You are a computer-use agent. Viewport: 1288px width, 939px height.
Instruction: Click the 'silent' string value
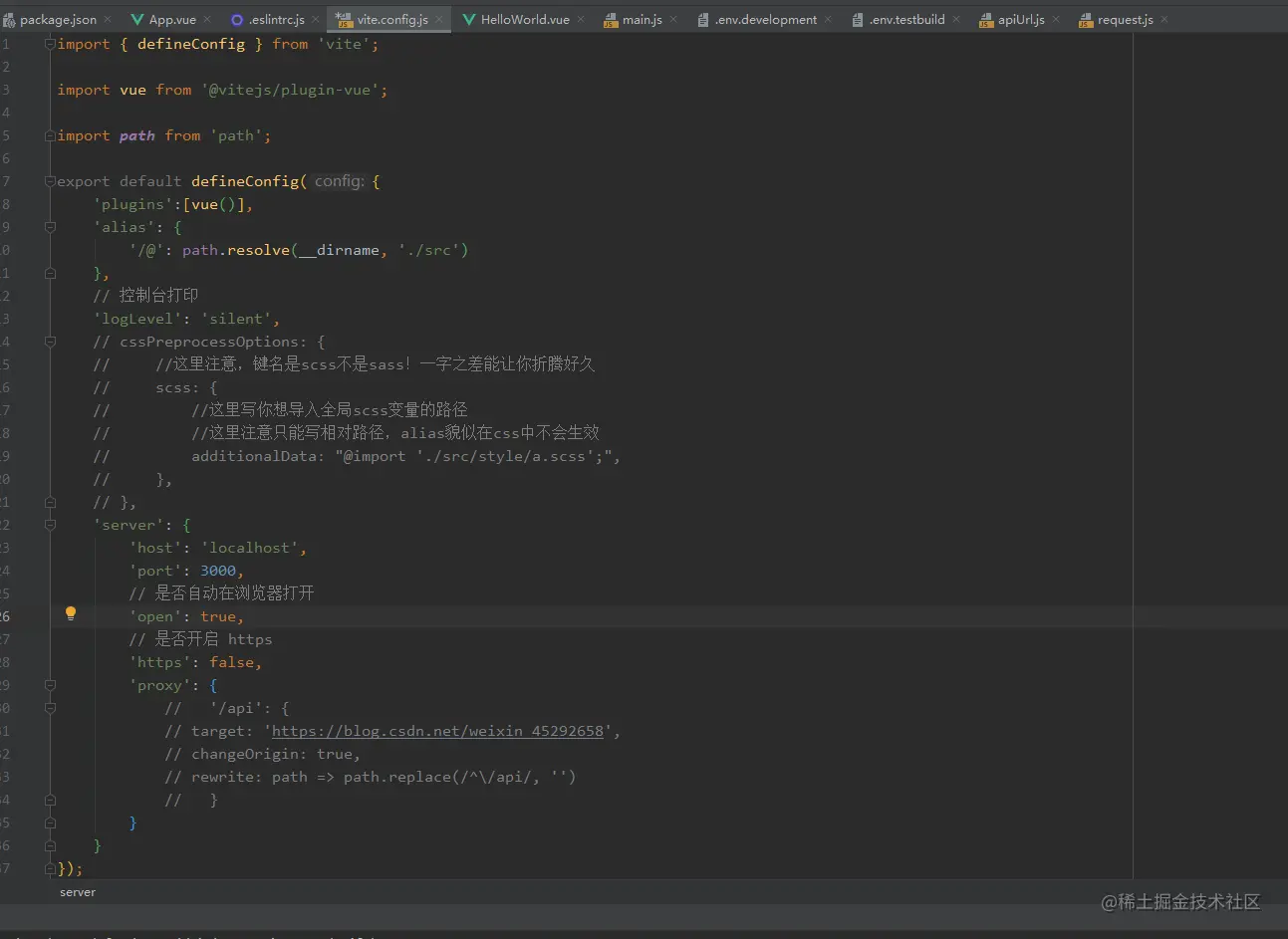[236, 319]
